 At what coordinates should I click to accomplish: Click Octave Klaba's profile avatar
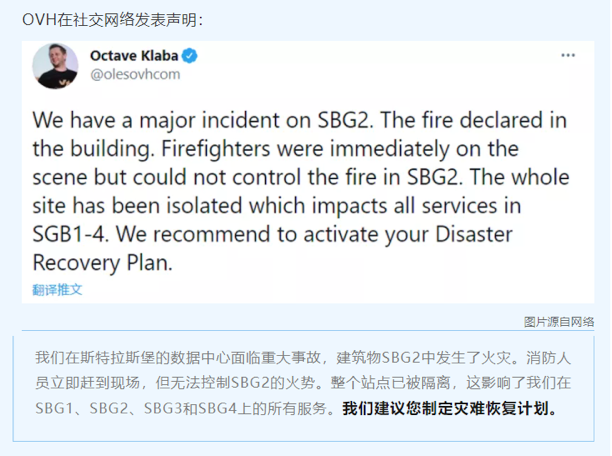tap(56, 66)
